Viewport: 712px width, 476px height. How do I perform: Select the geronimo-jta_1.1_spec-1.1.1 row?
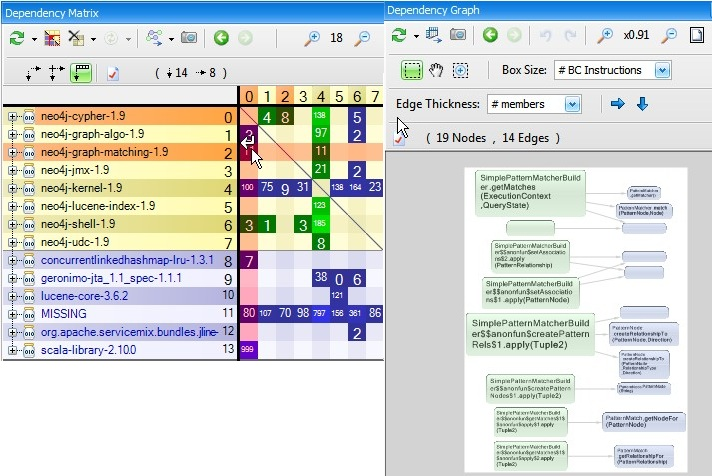(120, 278)
